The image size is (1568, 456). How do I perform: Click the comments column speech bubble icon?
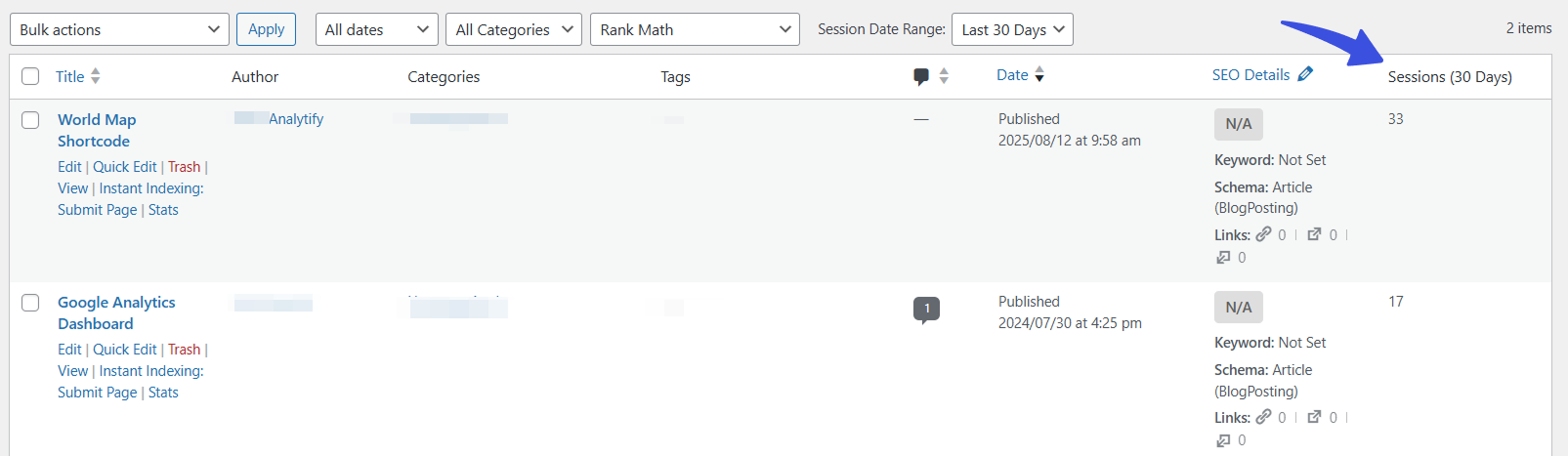pos(921,76)
